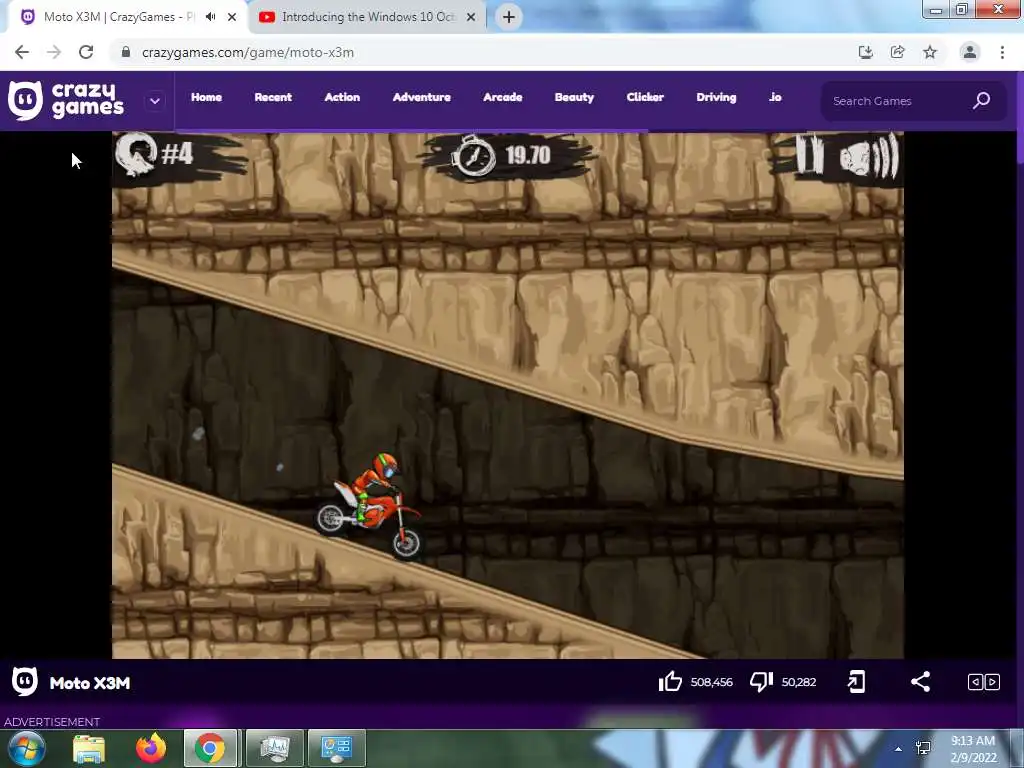The image size is (1024, 768).
Task: Switch to Introducing the Windows 10 tab
Action: click(359, 17)
